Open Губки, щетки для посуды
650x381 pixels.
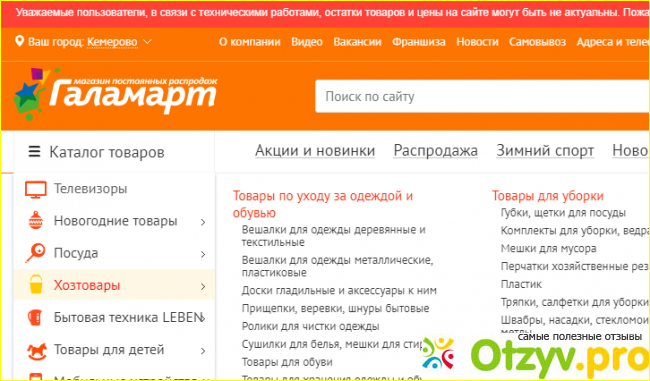563,213
